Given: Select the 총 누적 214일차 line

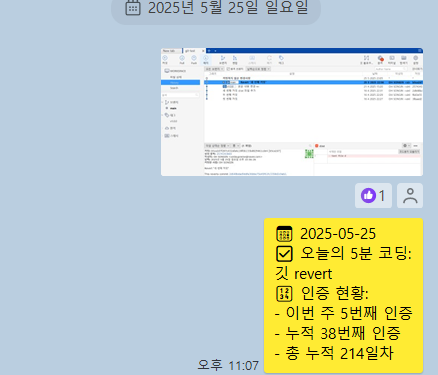Looking at the screenshot, I should (x=334, y=353).
